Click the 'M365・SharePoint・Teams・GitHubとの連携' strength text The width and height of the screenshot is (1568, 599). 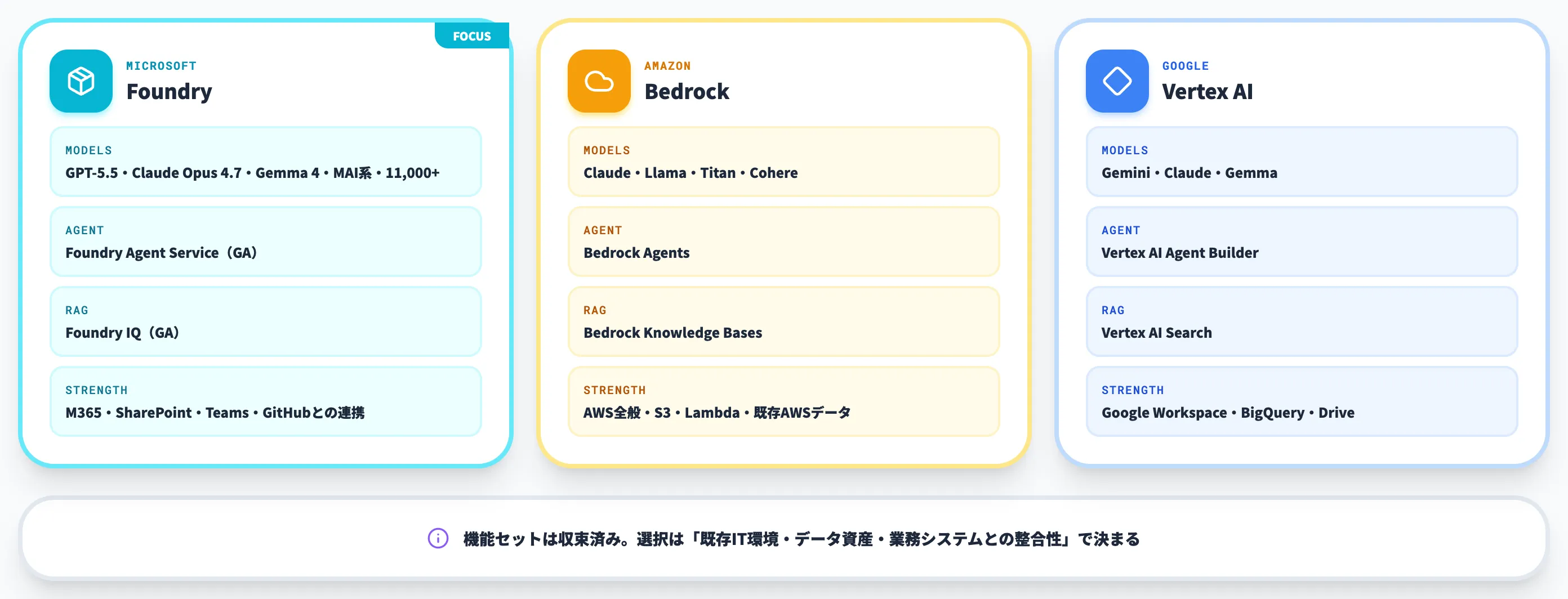tap(215, 413)
